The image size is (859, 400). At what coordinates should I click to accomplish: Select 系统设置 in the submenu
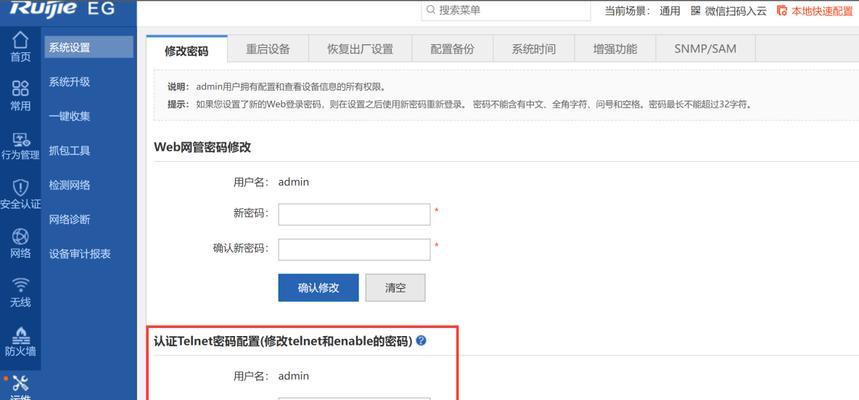click(88, 47)
